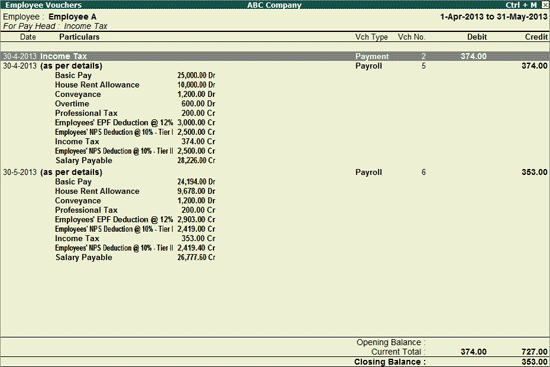The image size is (550, 367).
Task: Click the Credit column header
Action: [x=536, y=37]
